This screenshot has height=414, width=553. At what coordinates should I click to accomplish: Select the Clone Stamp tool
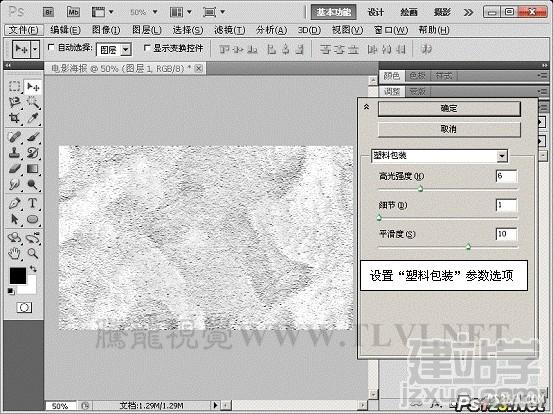click(x=14, y=153)
